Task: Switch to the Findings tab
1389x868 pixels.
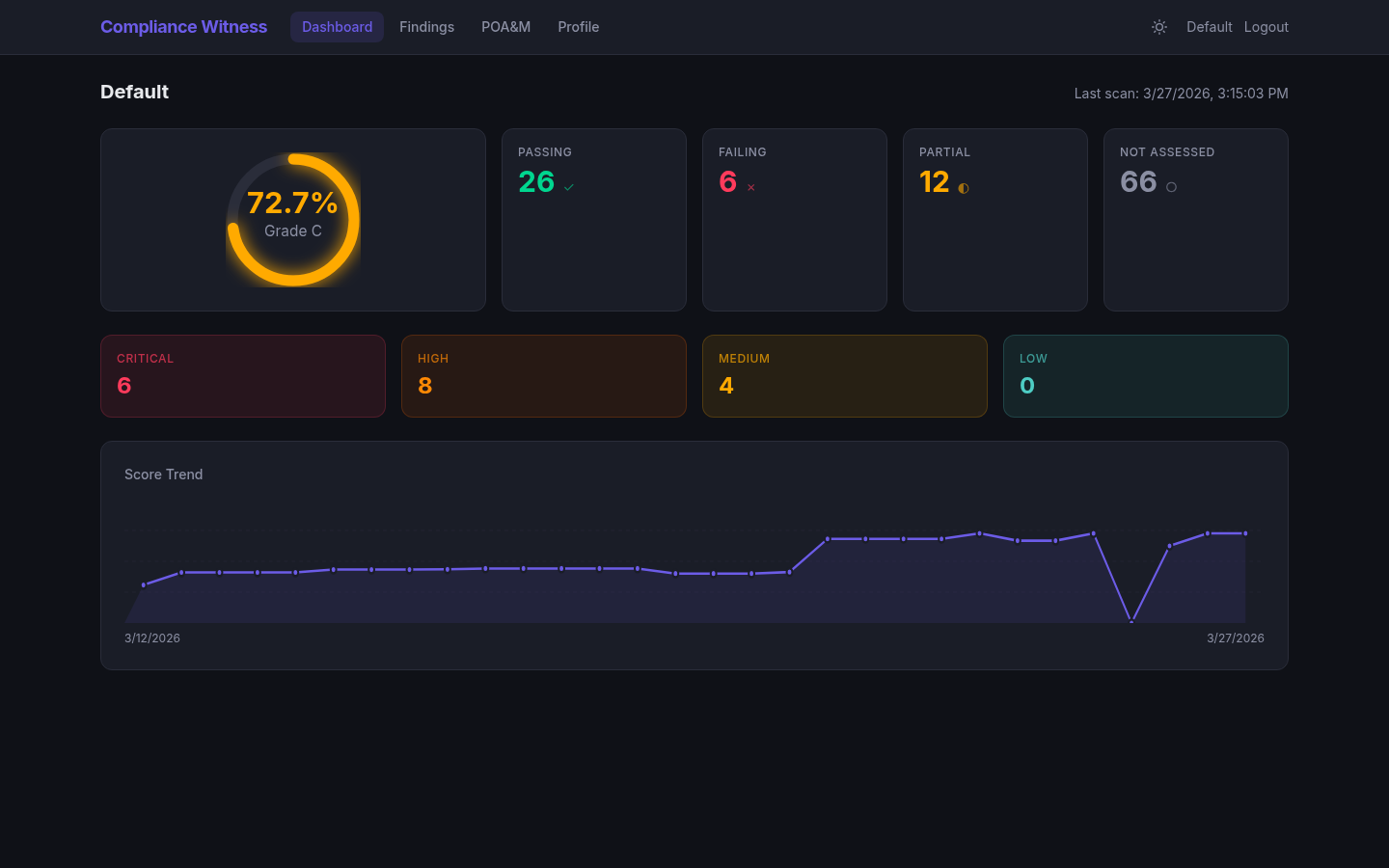Action: tap(426, 27)
